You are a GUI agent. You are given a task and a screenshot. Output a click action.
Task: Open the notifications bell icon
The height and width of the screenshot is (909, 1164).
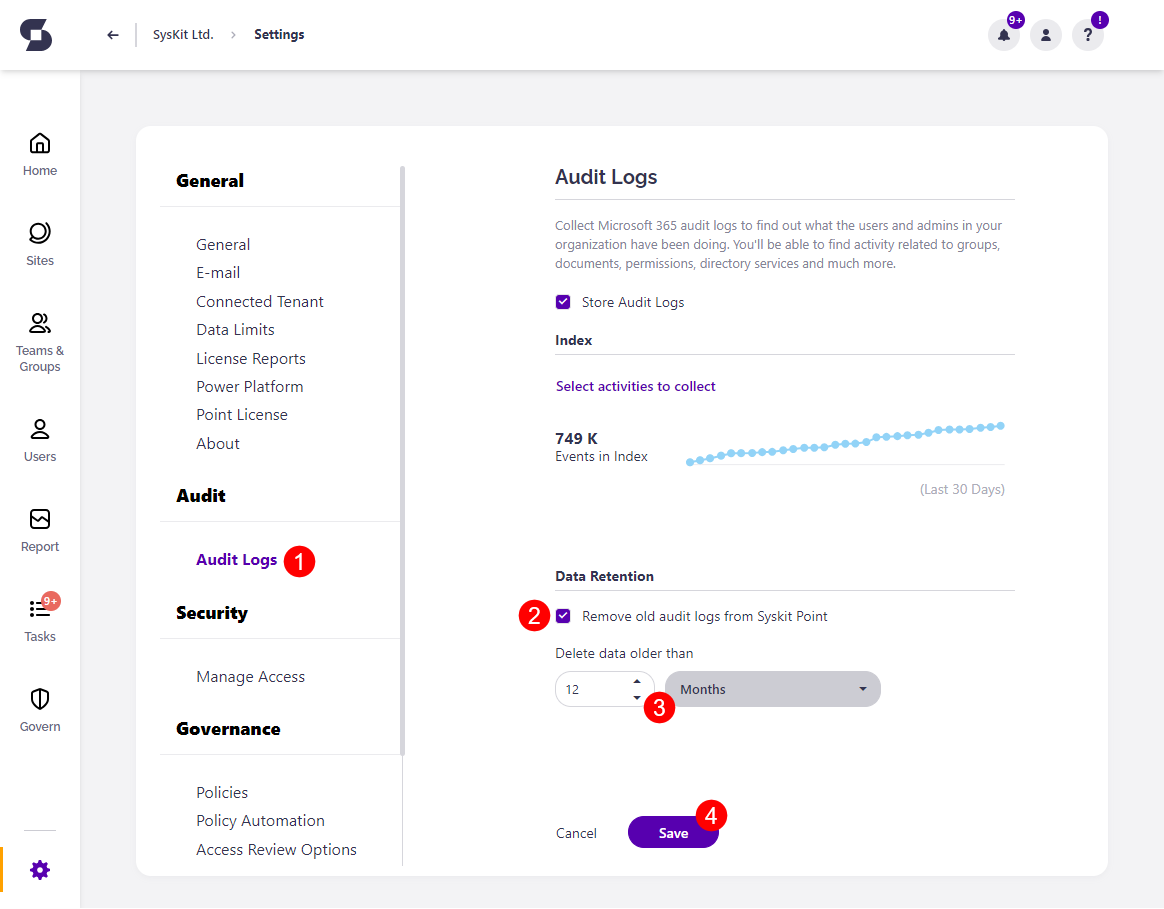click(x=1003, y=34)
